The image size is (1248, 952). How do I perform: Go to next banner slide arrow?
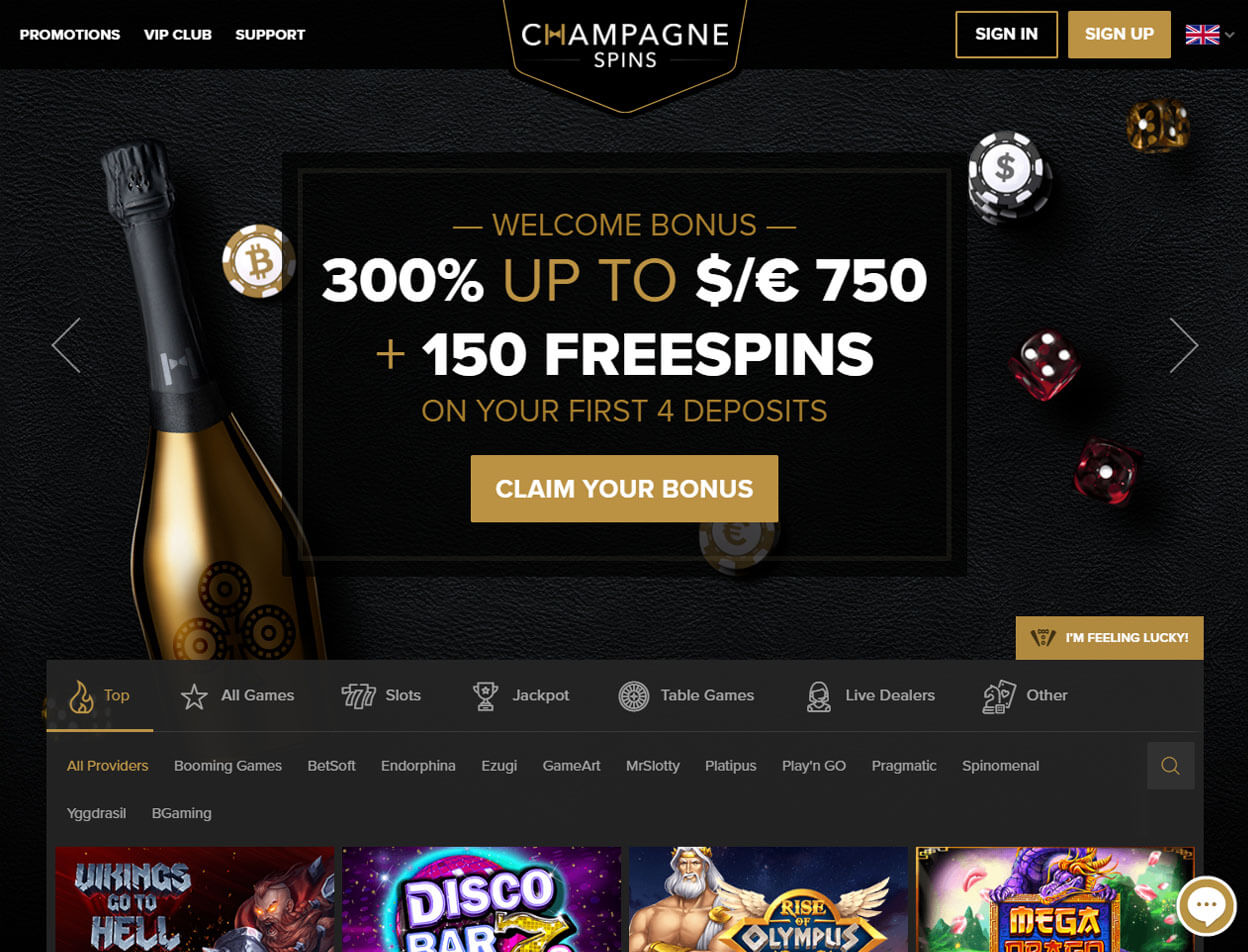pyautogui.click(x=1184, y=346)
